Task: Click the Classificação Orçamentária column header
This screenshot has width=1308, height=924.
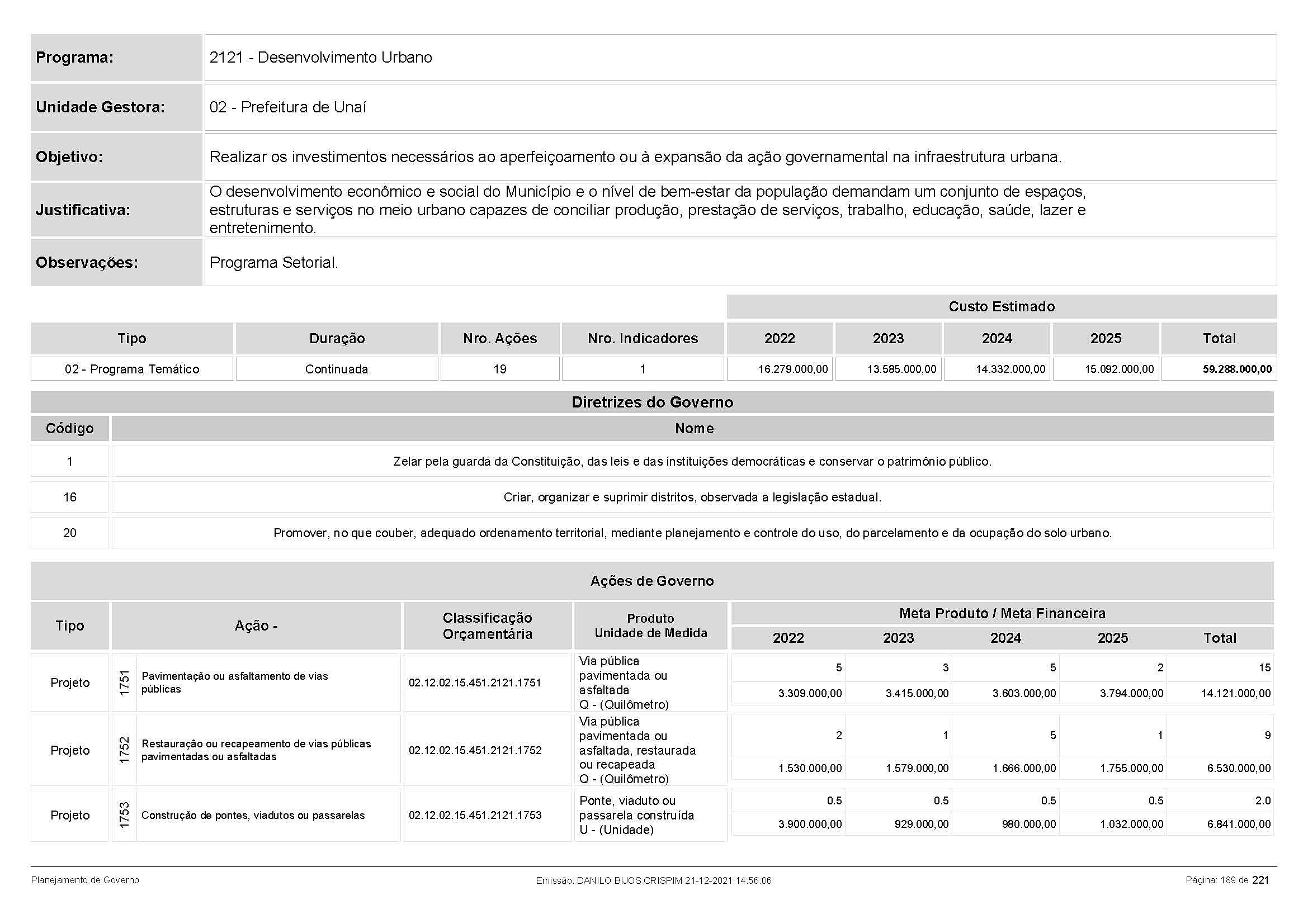Action: [487, 626]
